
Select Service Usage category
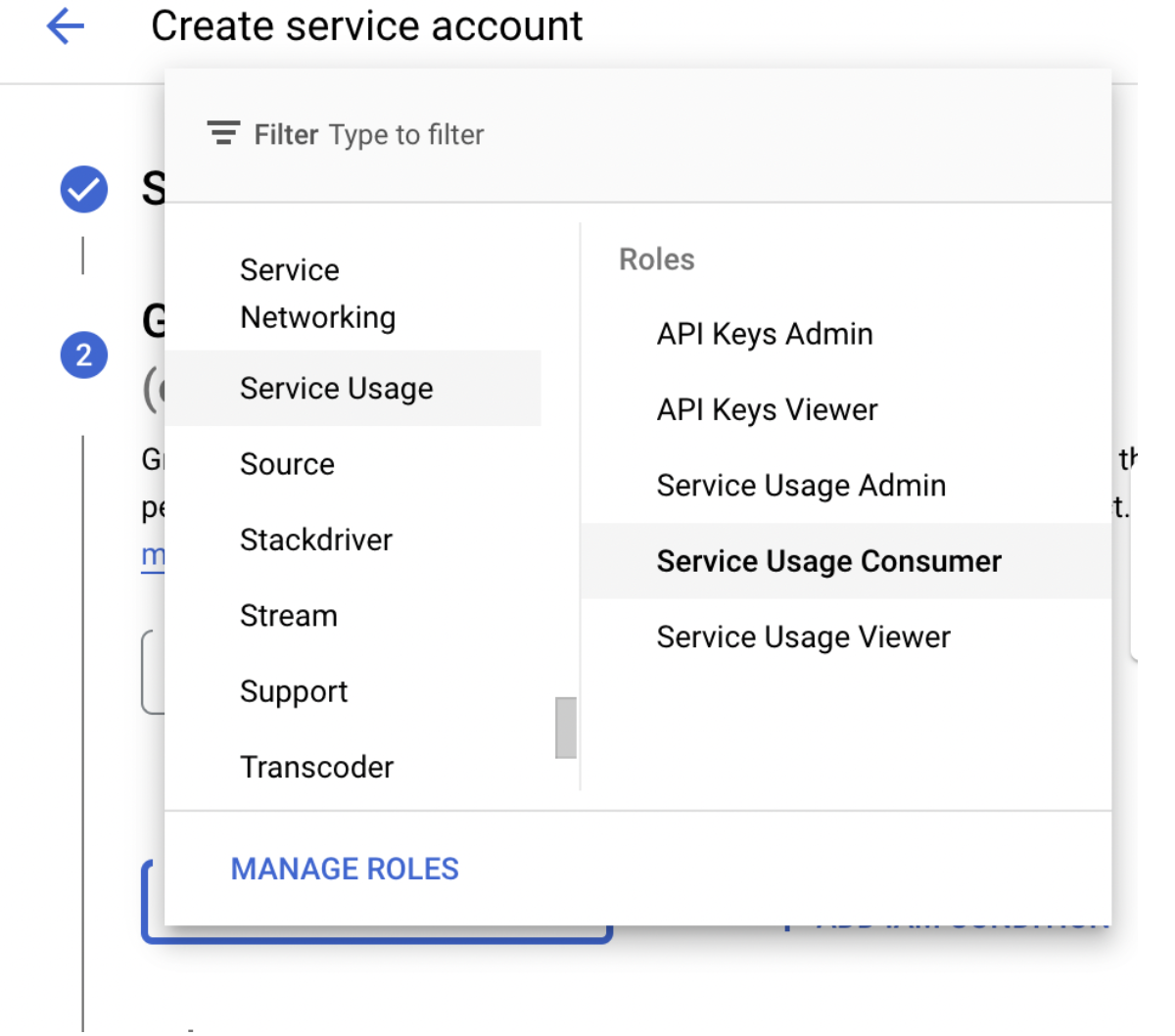(x=336, y=389)
